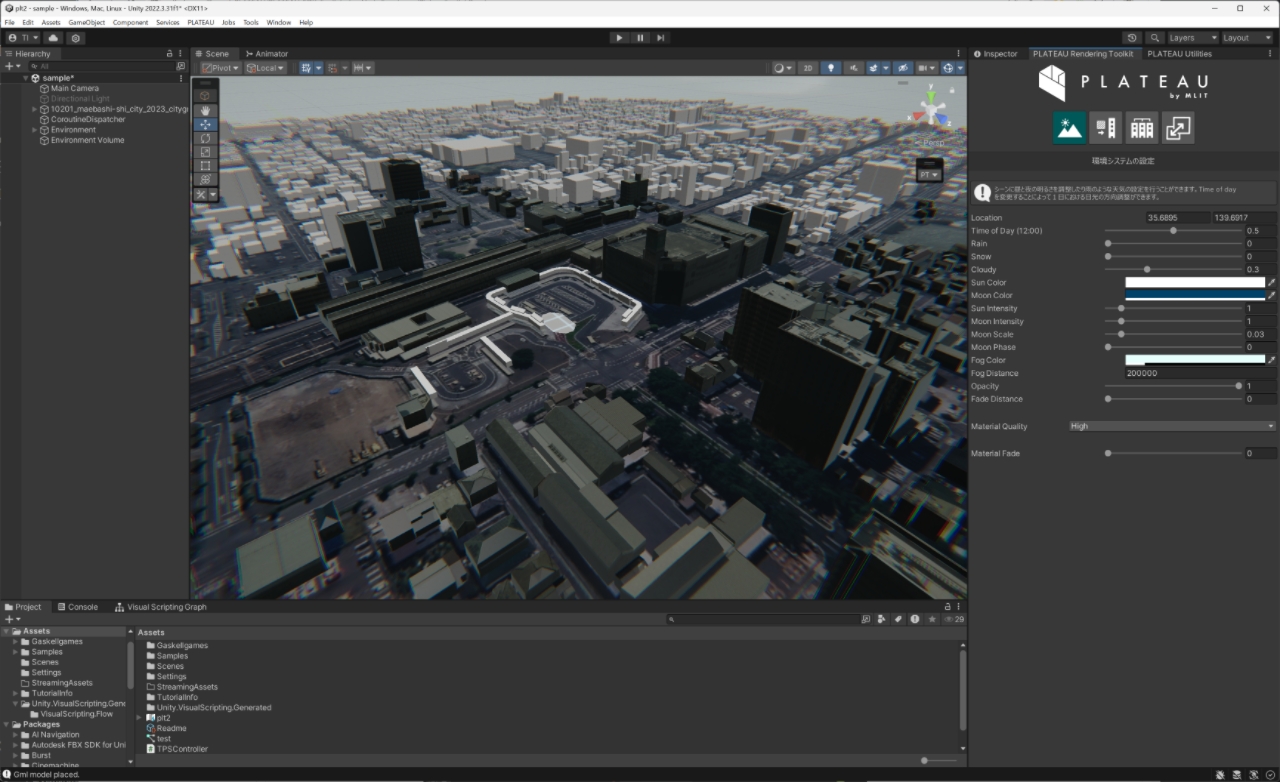The width and height of the screenshot is (1280, 782).
Task: Toggle Project panel lock
Action: 948,607
